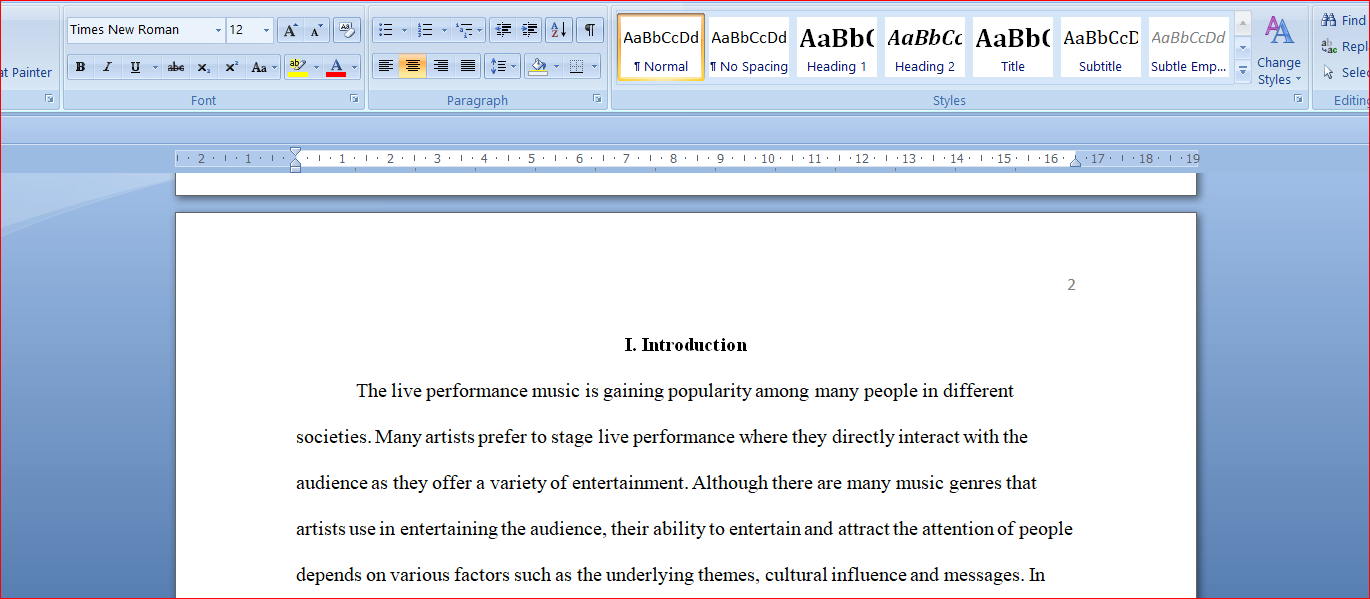Open the underline style dropdown arrow

[154, 67]
